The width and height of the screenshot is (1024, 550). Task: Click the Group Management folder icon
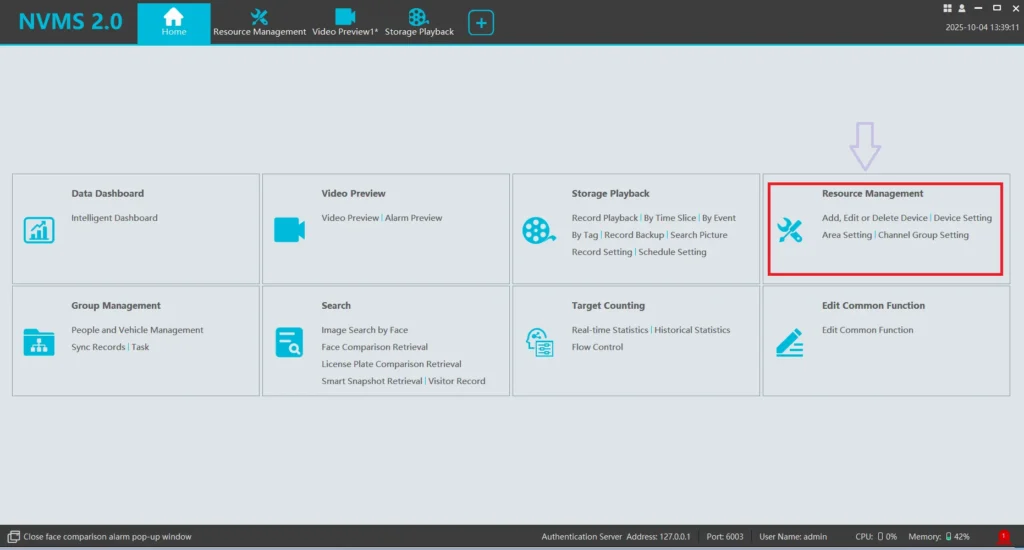tap(39, 342)
